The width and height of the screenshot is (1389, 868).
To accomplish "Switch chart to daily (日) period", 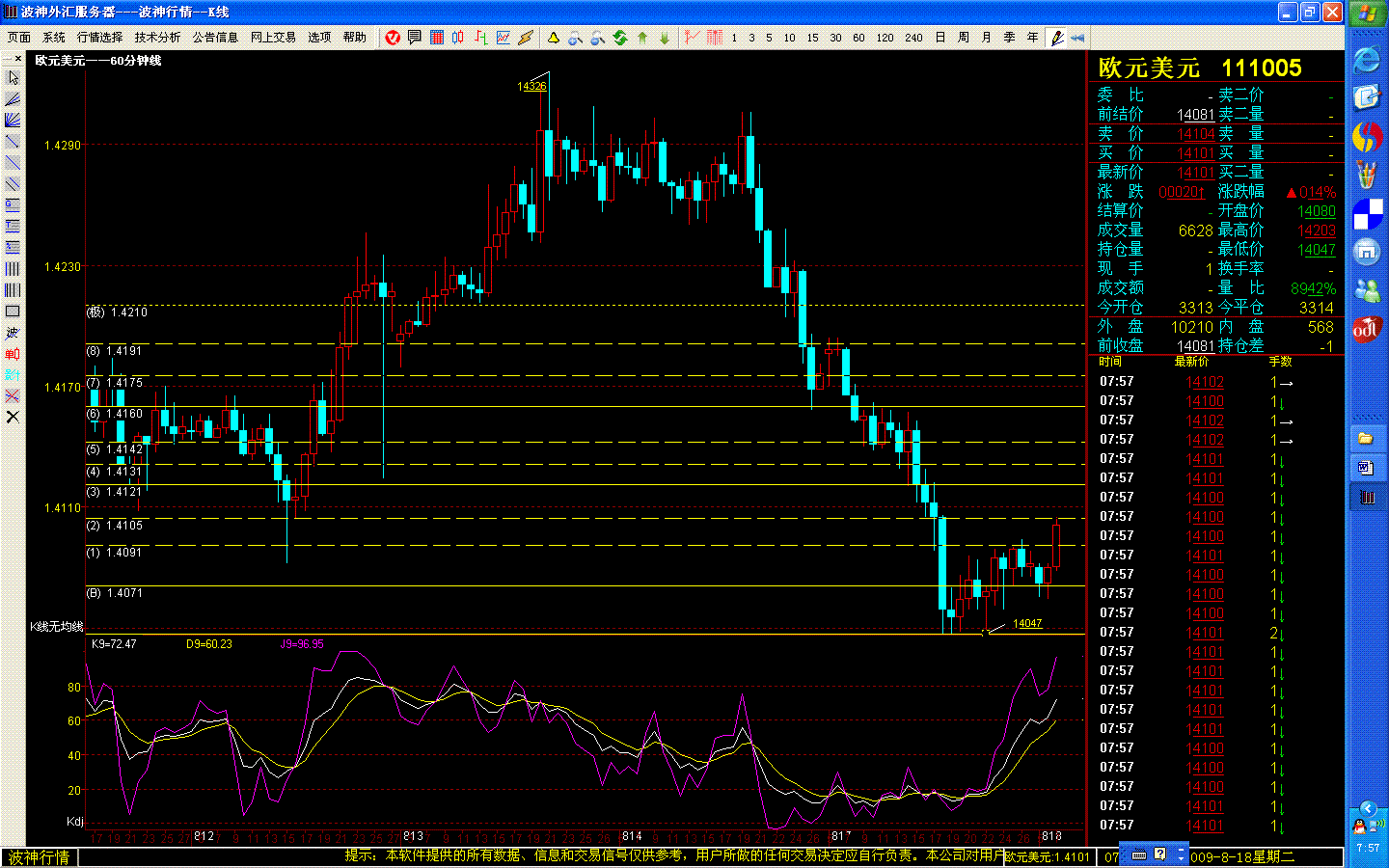I will (x=940, y=38).
